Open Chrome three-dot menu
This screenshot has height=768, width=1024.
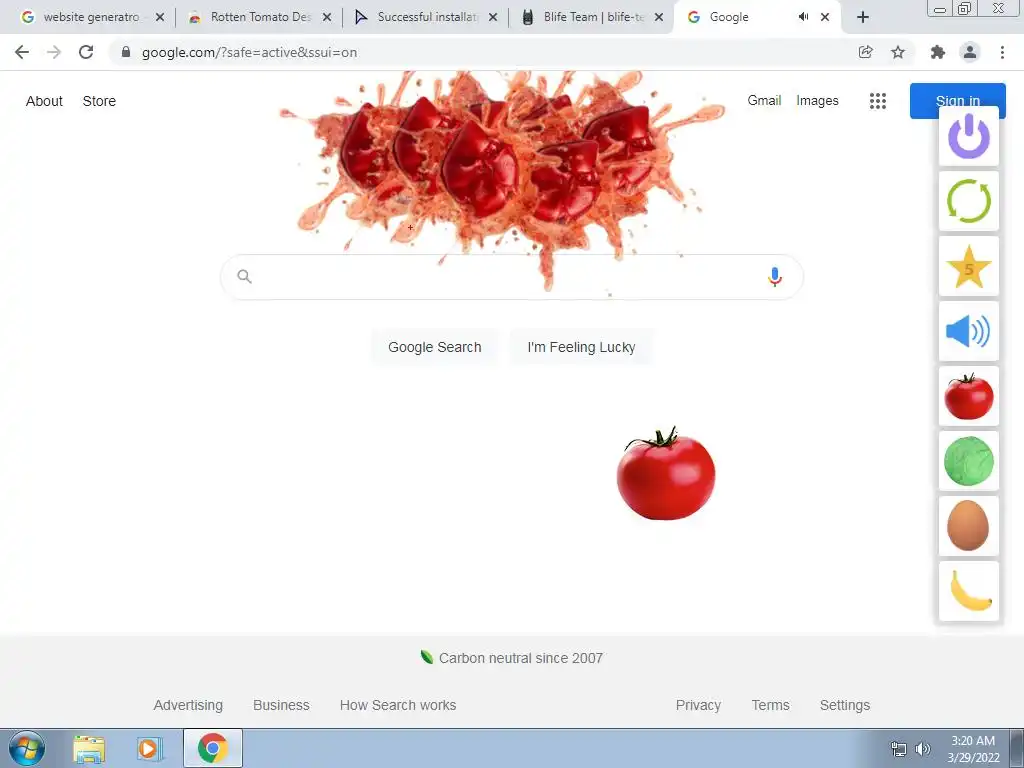pos(1002,52)
